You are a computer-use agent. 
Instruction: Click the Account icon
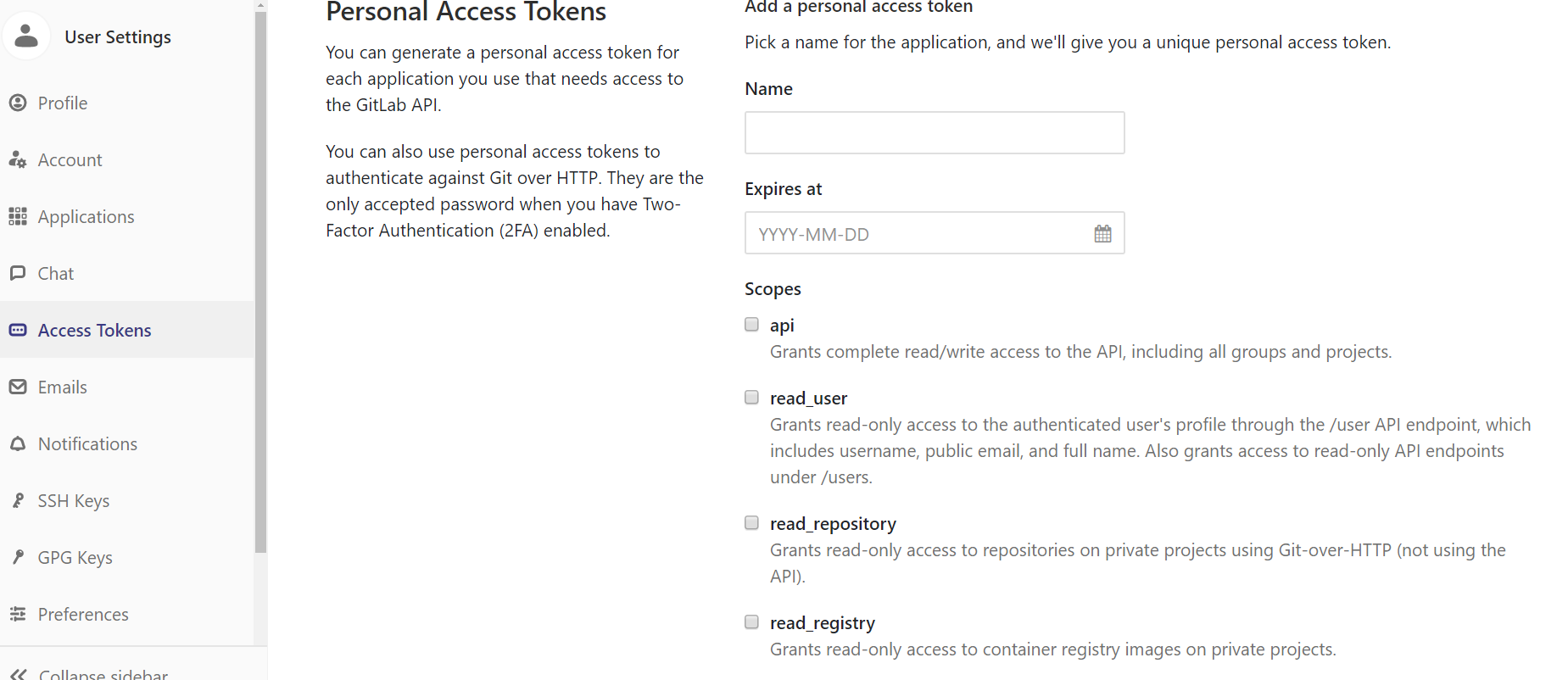coord(19,159)
